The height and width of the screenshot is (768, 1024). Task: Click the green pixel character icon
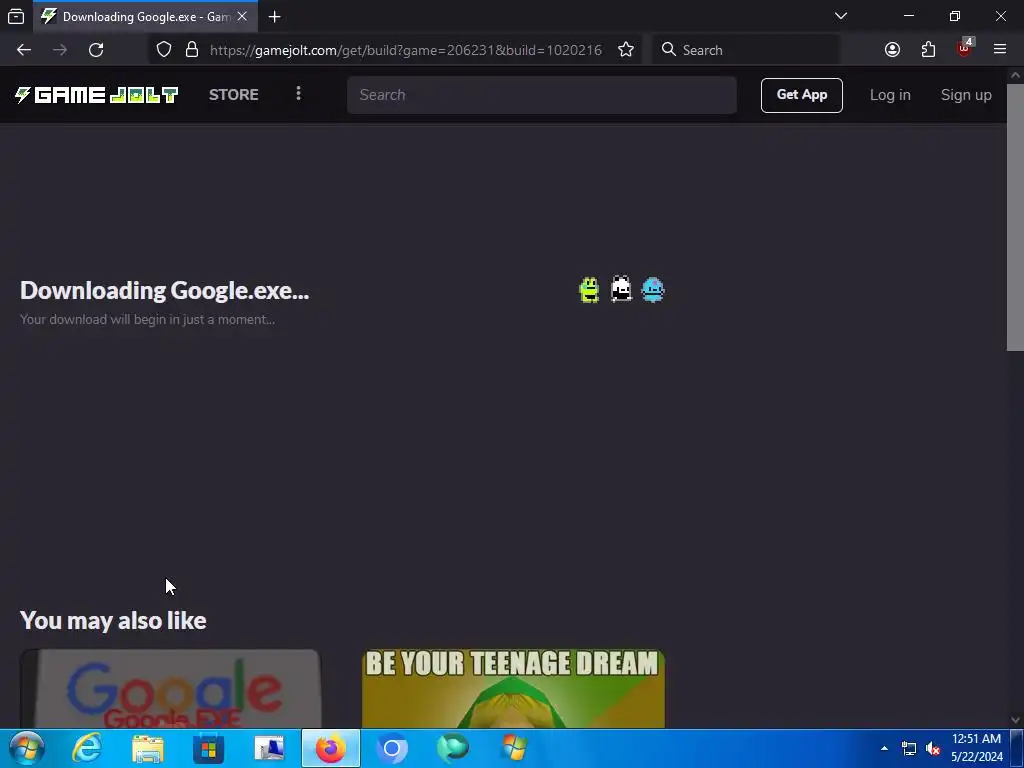(x=589, y=289)
